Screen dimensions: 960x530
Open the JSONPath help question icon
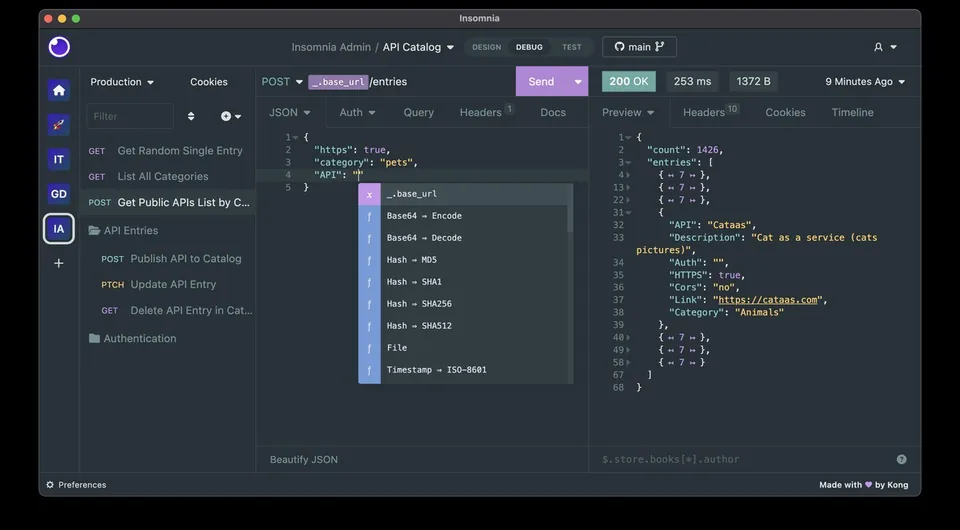[901, 460]
